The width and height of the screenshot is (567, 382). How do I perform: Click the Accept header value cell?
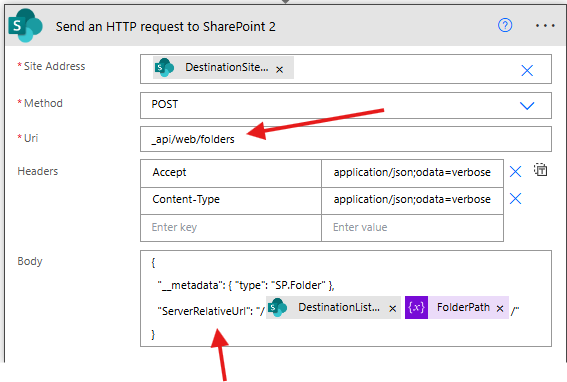pyautogui.click(x=412, y=173)
